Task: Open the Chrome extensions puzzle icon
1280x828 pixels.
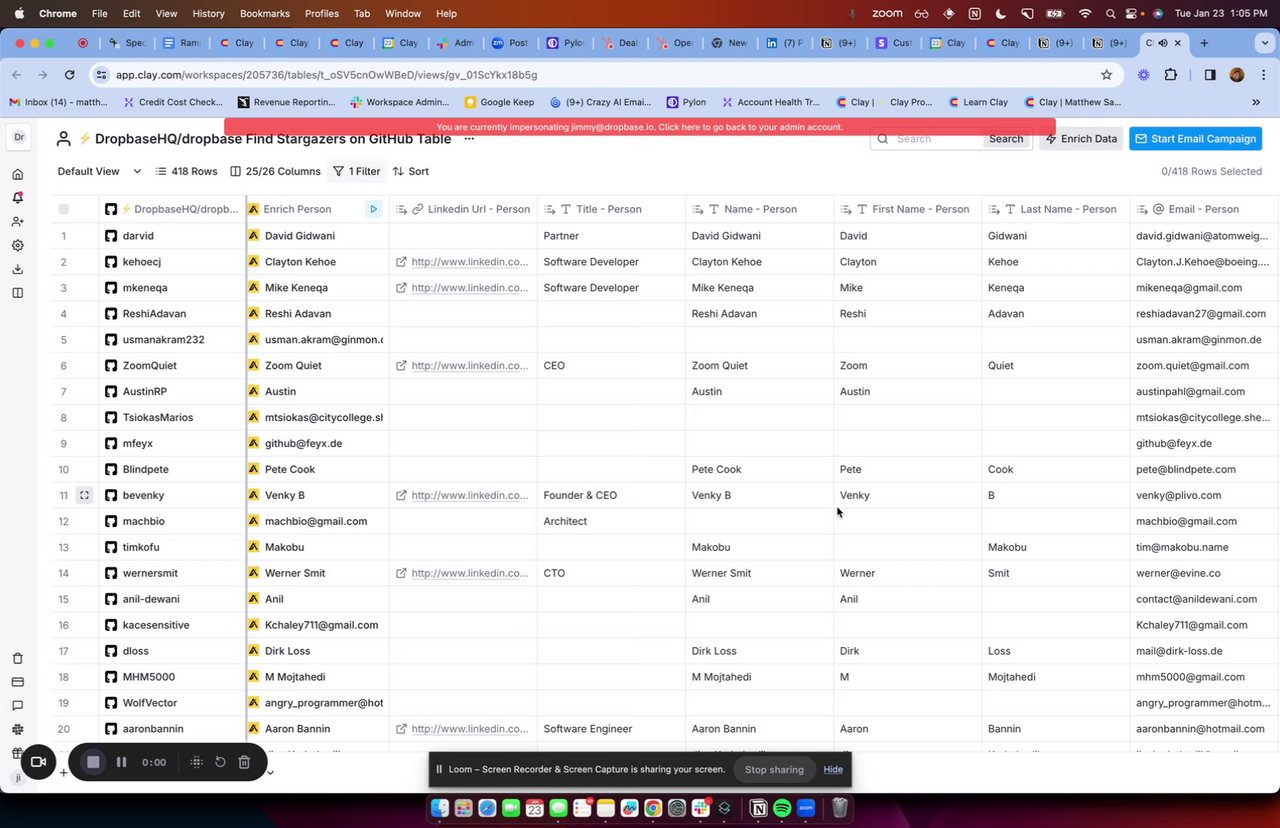Action: [1171, 74]
